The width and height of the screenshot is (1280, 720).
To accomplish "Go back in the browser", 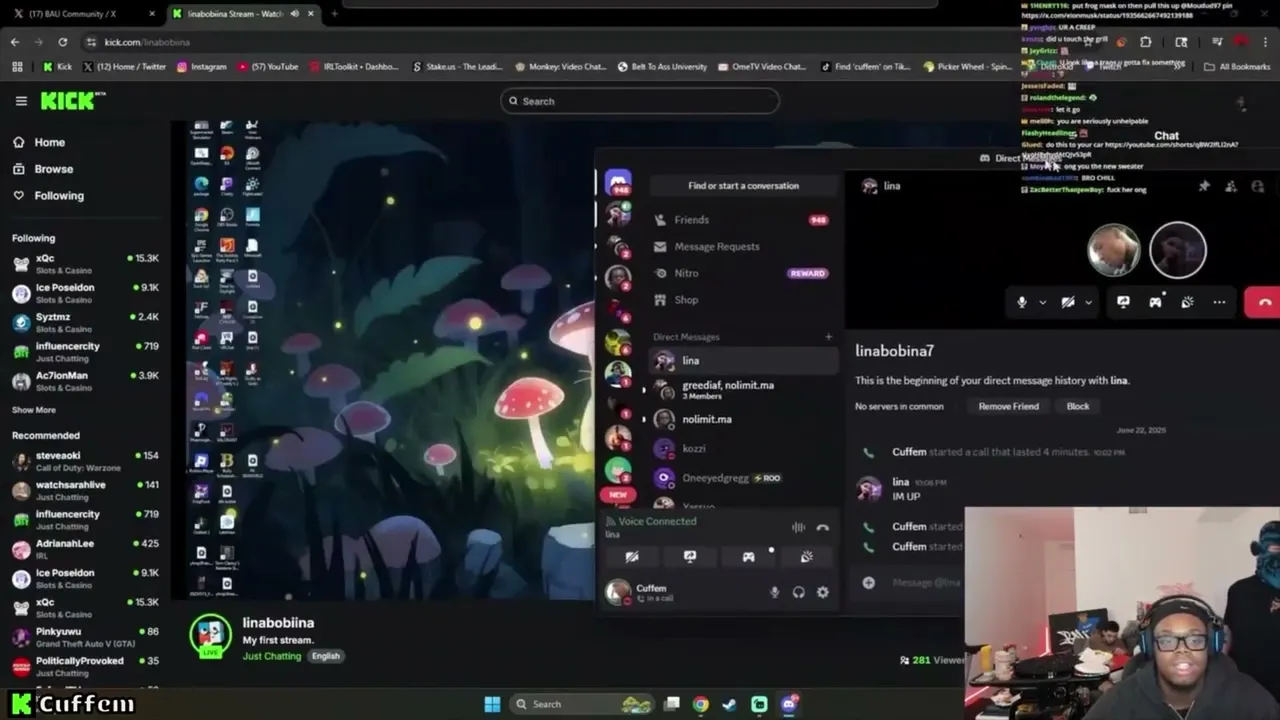I will click(x=15, y=42).
